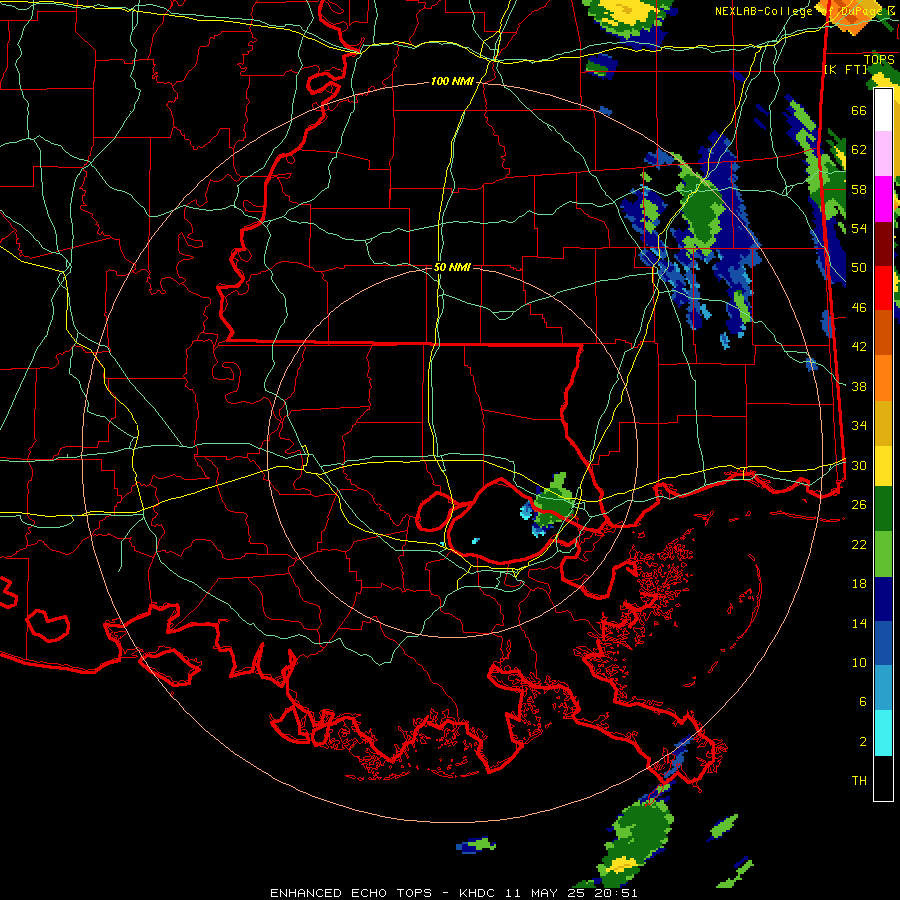
Task: Click the 18 legend value
Action: [x=859, y=584]
